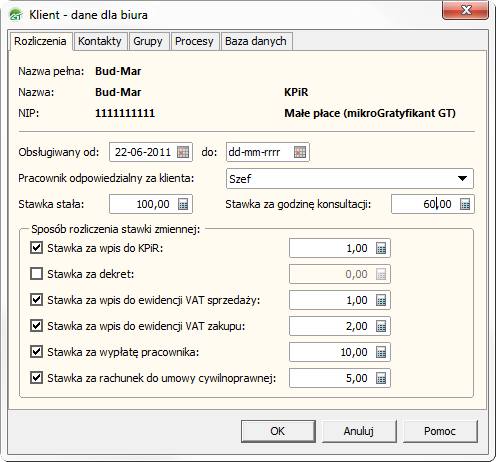Toggle Stawka za rachunek do umowy cywilnoprawnej
Screen dimensions: 496x462
(x=36, y=378)
